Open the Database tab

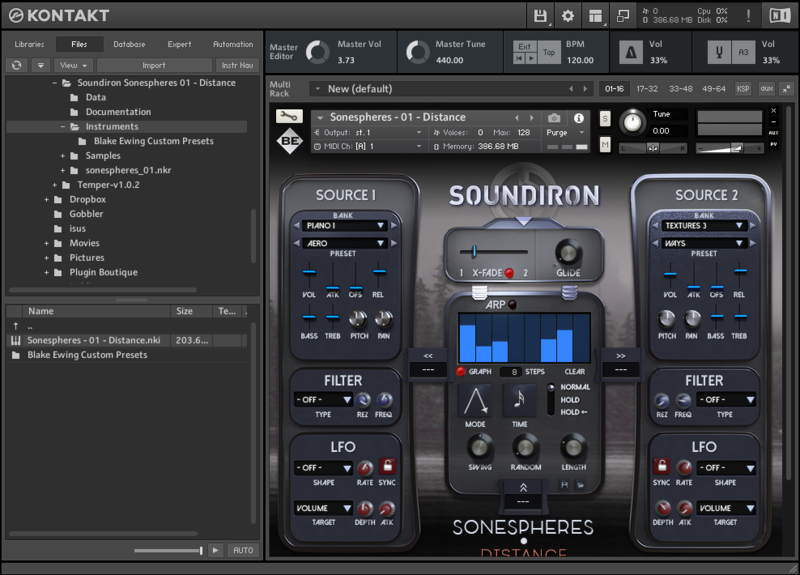129,44
